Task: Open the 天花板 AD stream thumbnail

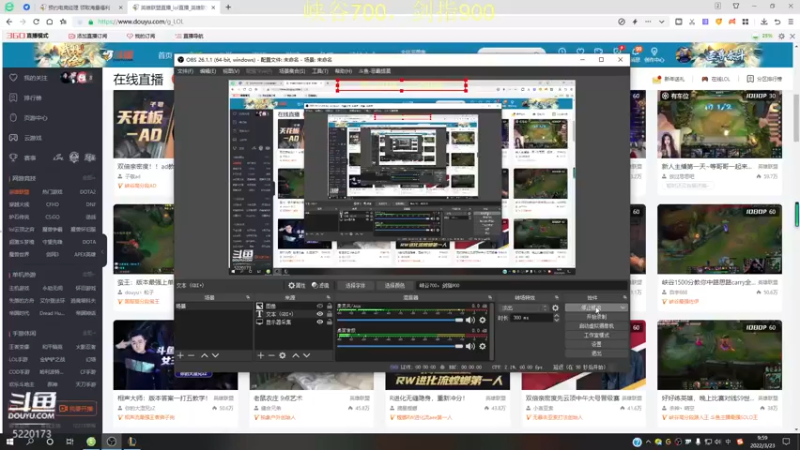Action: 143,125
